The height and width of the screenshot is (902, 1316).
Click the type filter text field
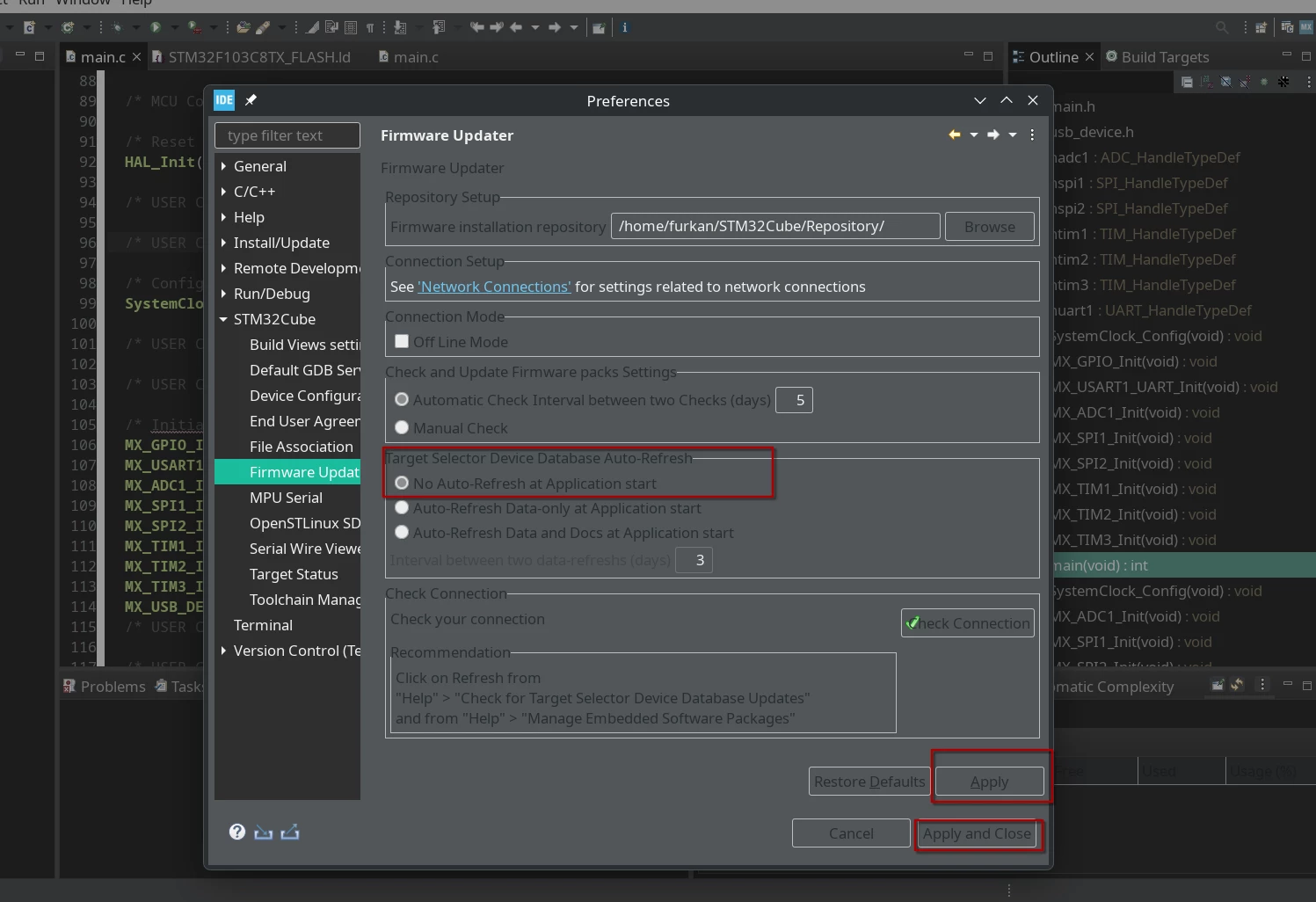click(x=287, y=135)
